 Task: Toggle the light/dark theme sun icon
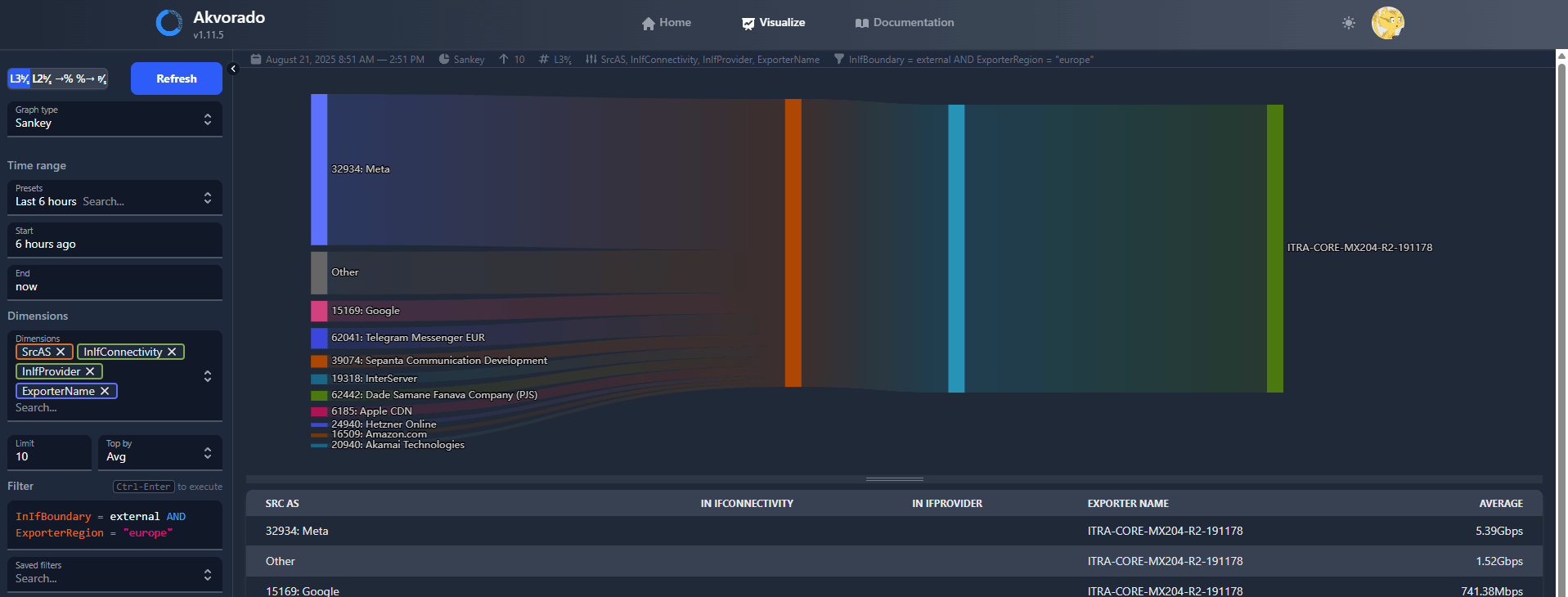[1348, 23]
